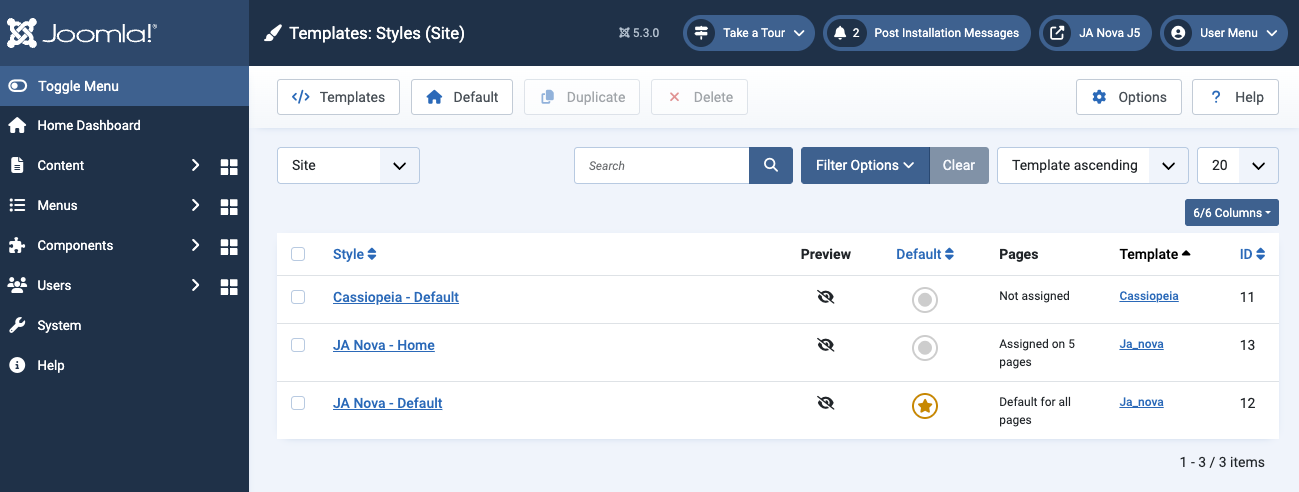Click the Joomla logo in header
1299x492 pixels.
(x=82, y=33)
